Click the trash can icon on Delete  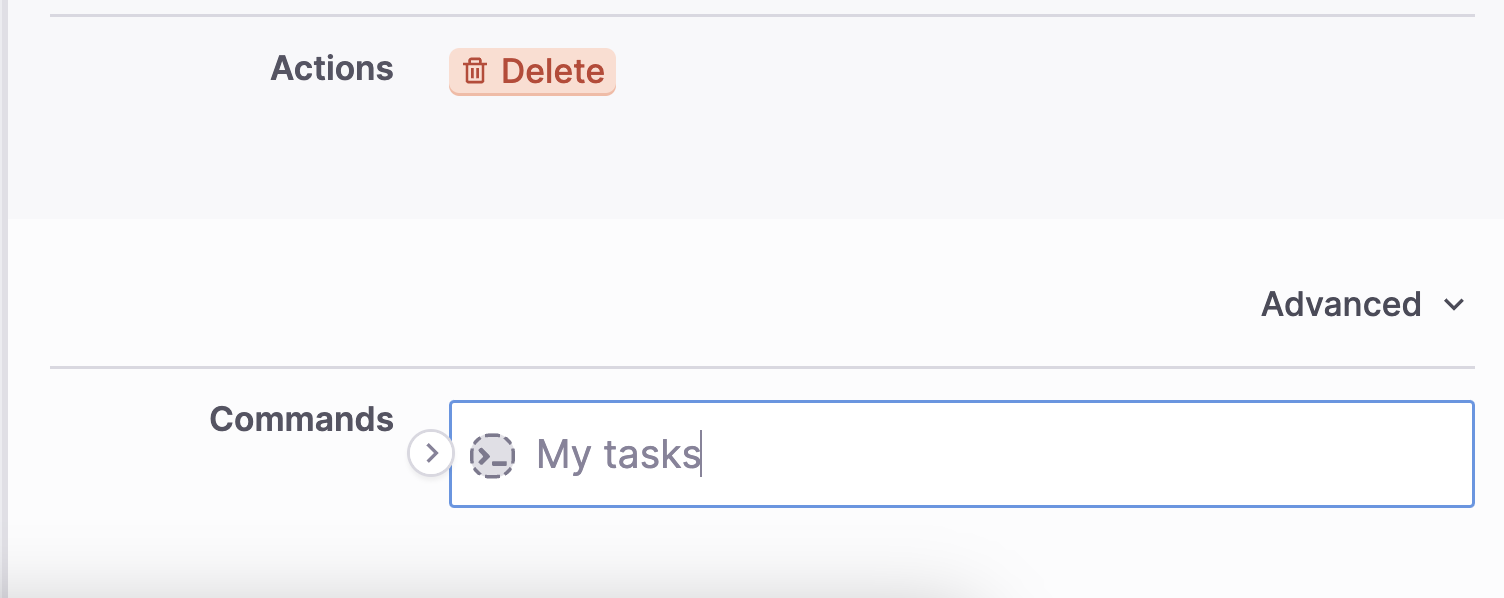(x=475, y=71)
